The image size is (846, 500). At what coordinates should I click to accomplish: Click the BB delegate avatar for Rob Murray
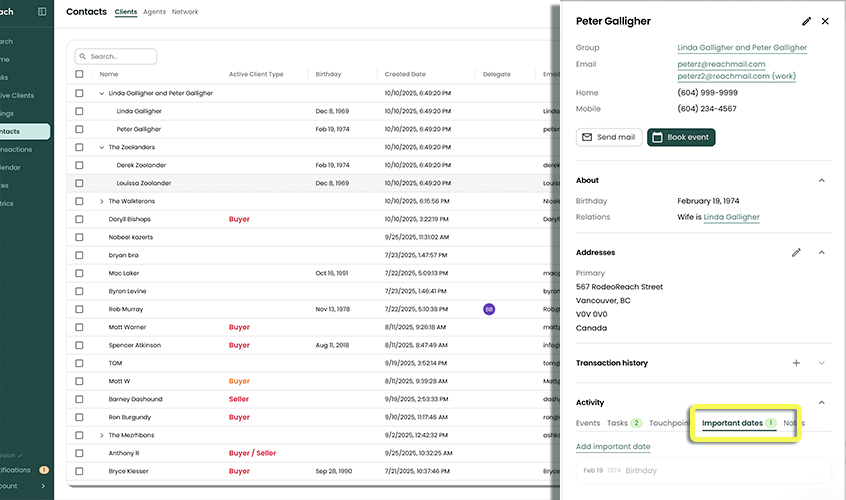(x=489, y=309)
